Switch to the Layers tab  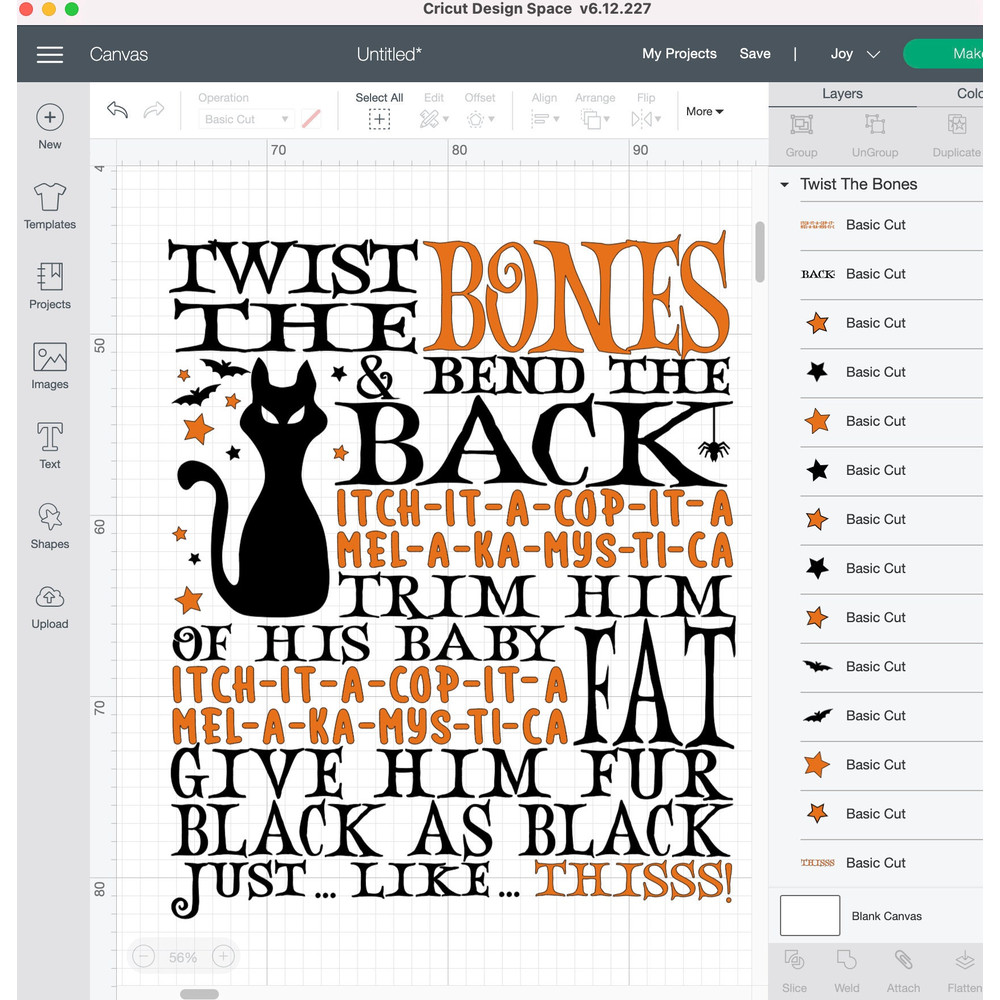coord(842,93)
